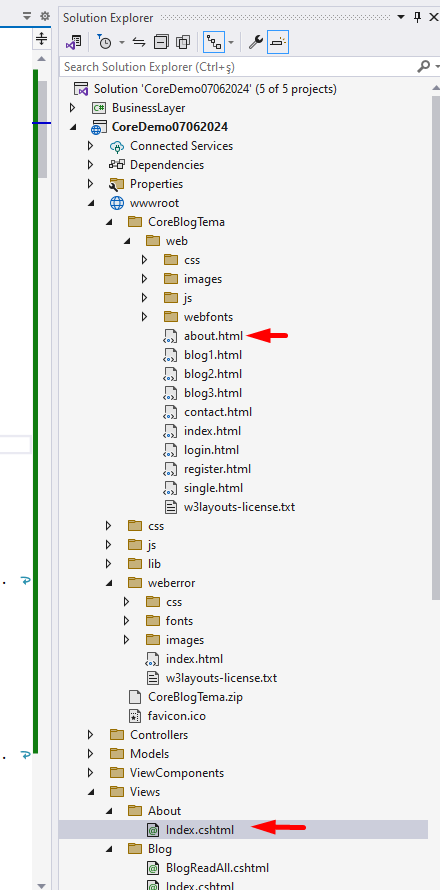Open file nesting options dropdown arrow
The image size is (440, 890).
coord(231,43)
